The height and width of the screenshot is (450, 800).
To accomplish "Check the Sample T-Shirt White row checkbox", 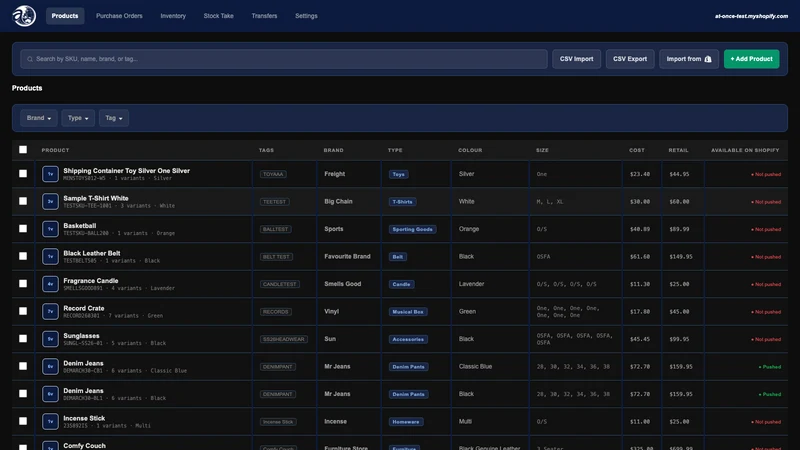I will pos(23,201).
